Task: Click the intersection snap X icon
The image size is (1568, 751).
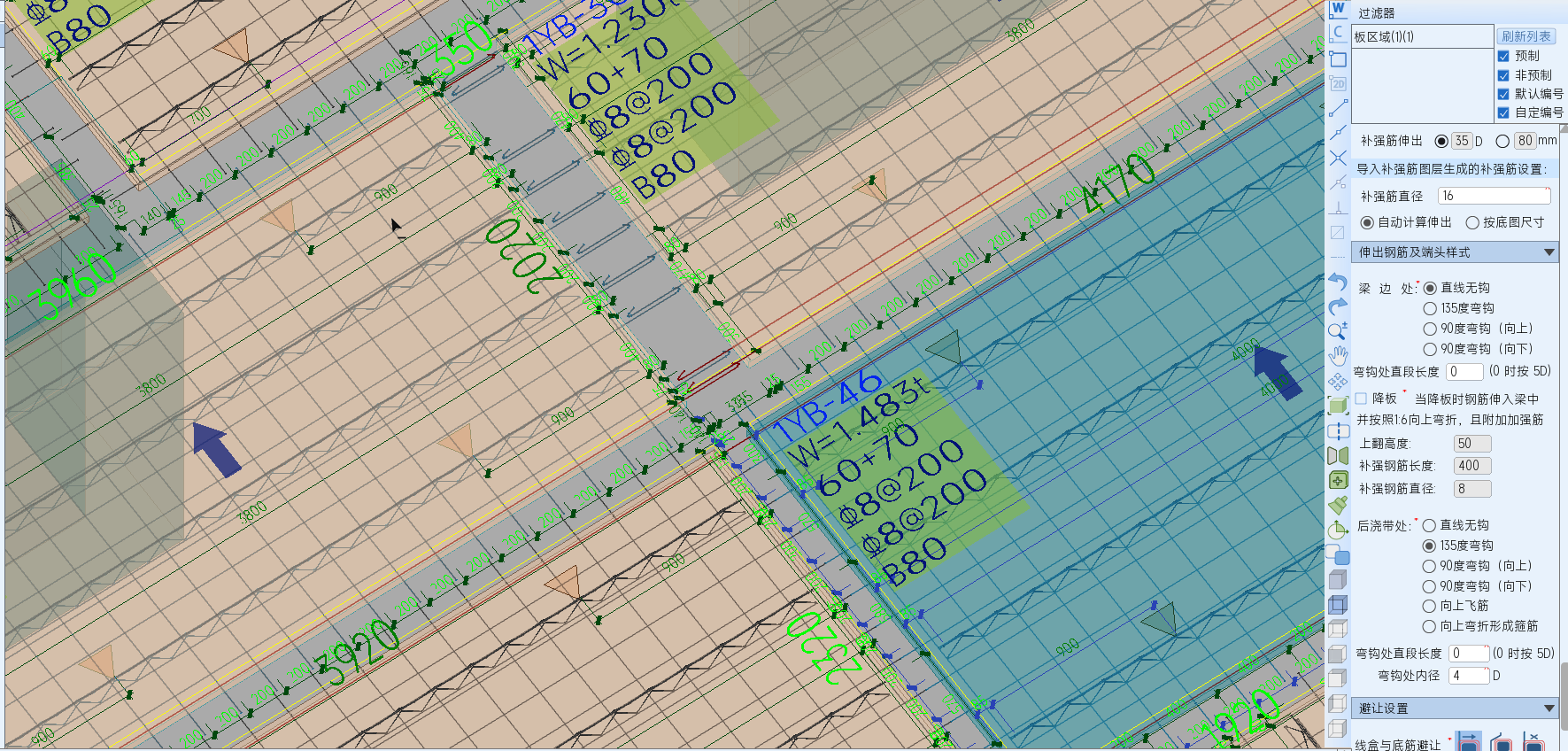Action: click(x=1338, y=158)
